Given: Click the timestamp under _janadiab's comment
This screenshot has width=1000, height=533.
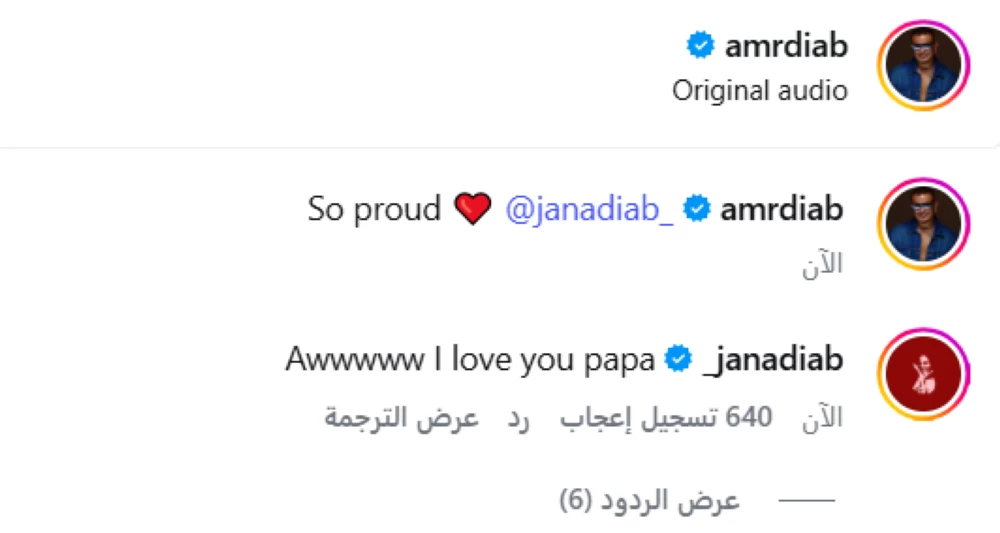Looking at the screenshot, I should click(x=823, y=418).
